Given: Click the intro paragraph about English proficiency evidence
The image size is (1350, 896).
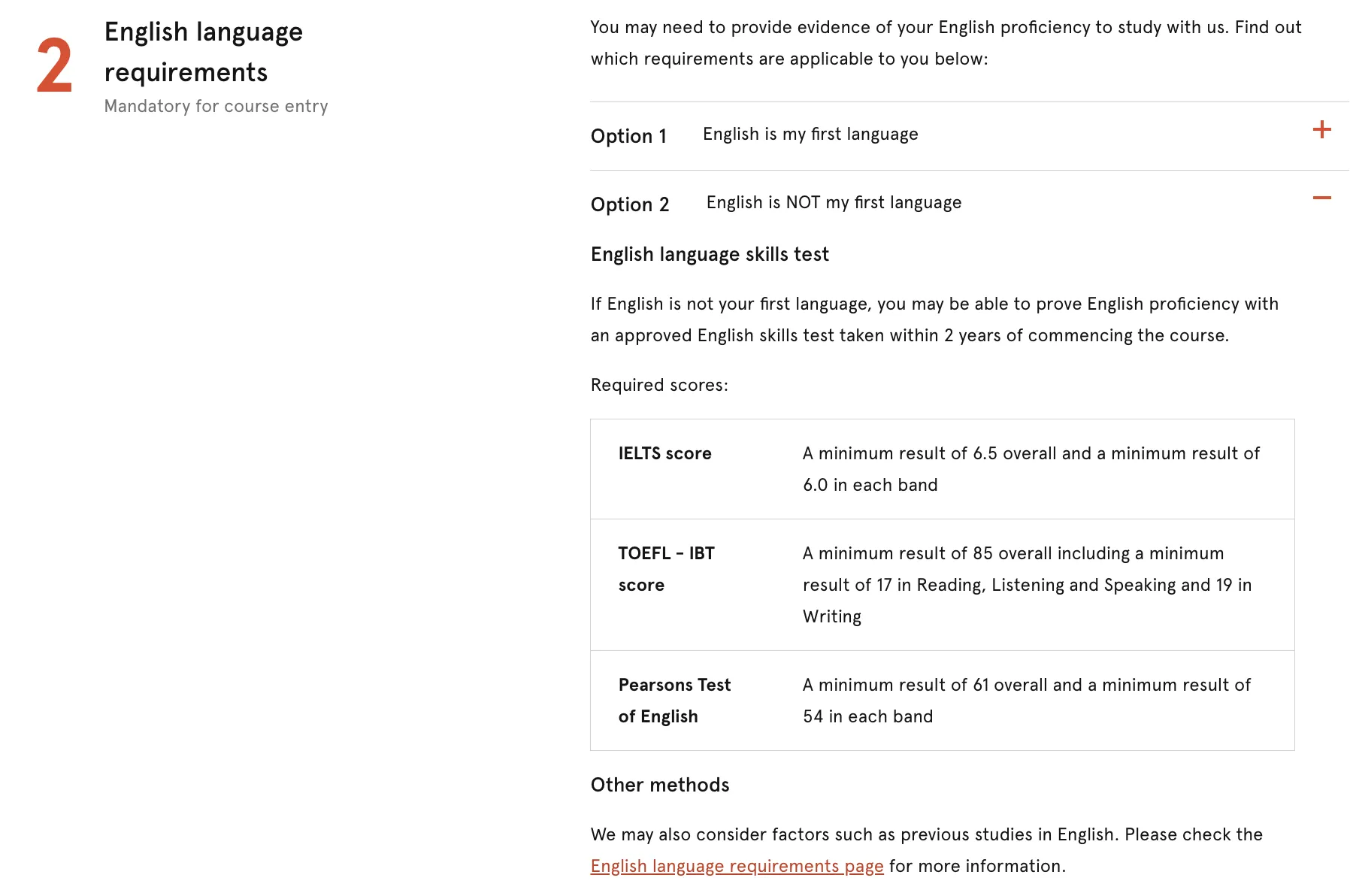Looking at the screenshot, I should click(x=946, y=43).
